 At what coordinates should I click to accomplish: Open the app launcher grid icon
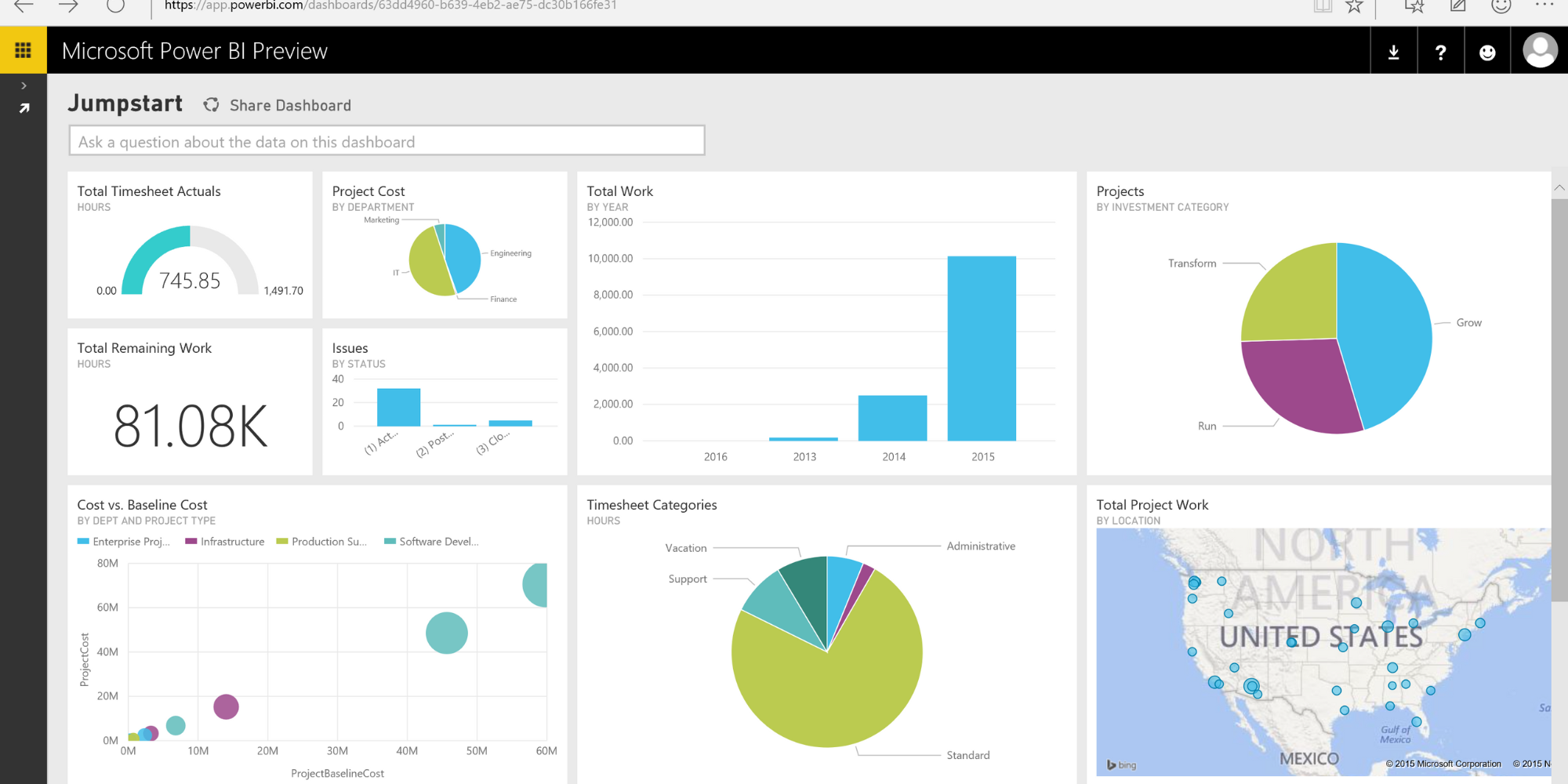(x=23, y=49)
